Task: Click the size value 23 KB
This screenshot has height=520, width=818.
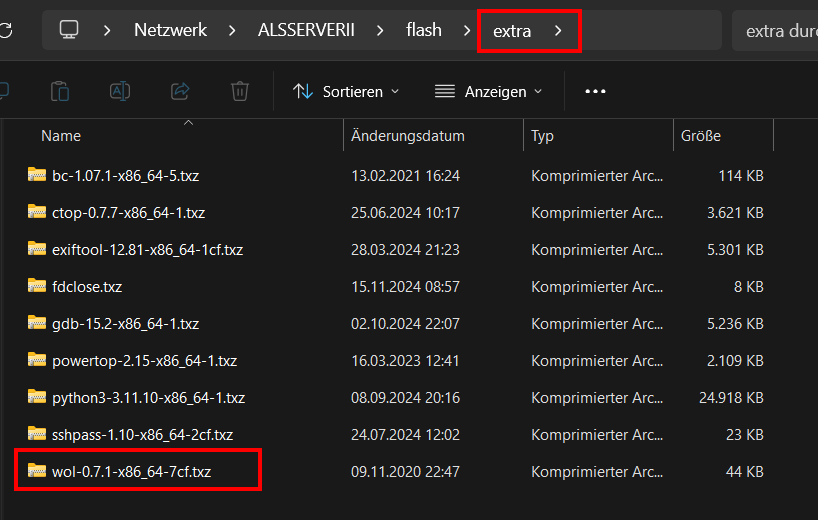Action: [744, 435]
